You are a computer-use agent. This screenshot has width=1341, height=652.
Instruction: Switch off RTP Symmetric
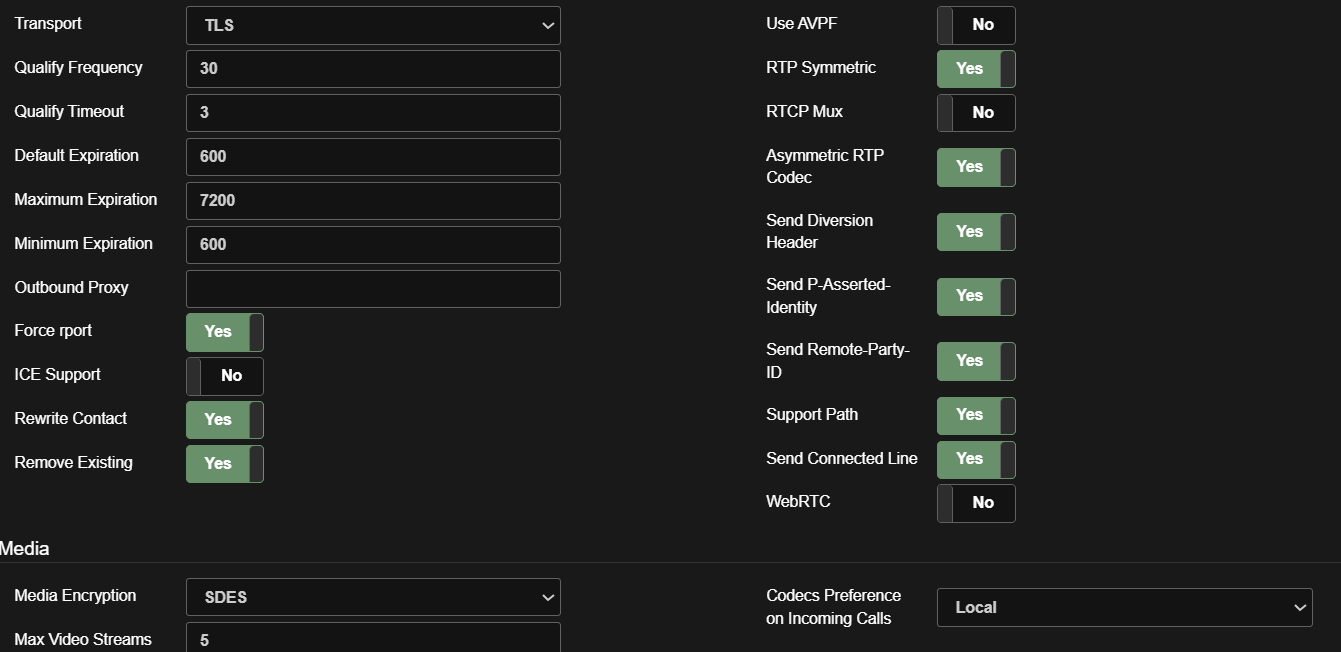click(975, 69)
